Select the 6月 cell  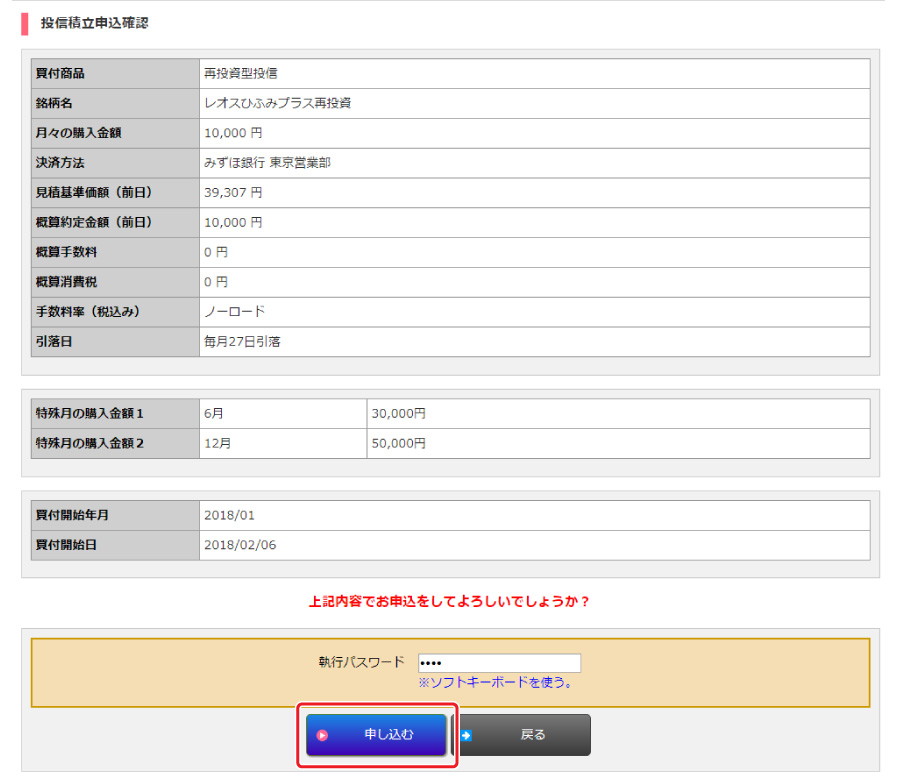point(283,414)
